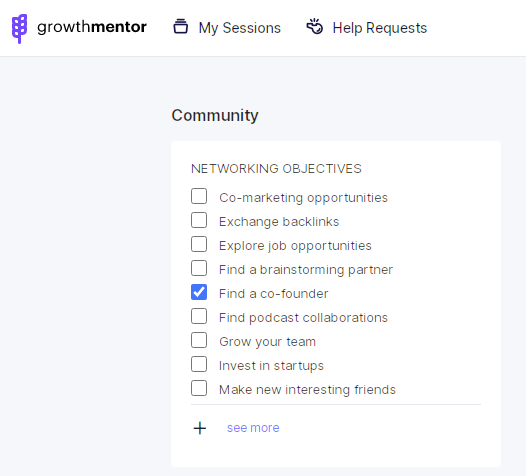Check the Find podcast collaborations checkbox
526x476 pixels.
199,316
